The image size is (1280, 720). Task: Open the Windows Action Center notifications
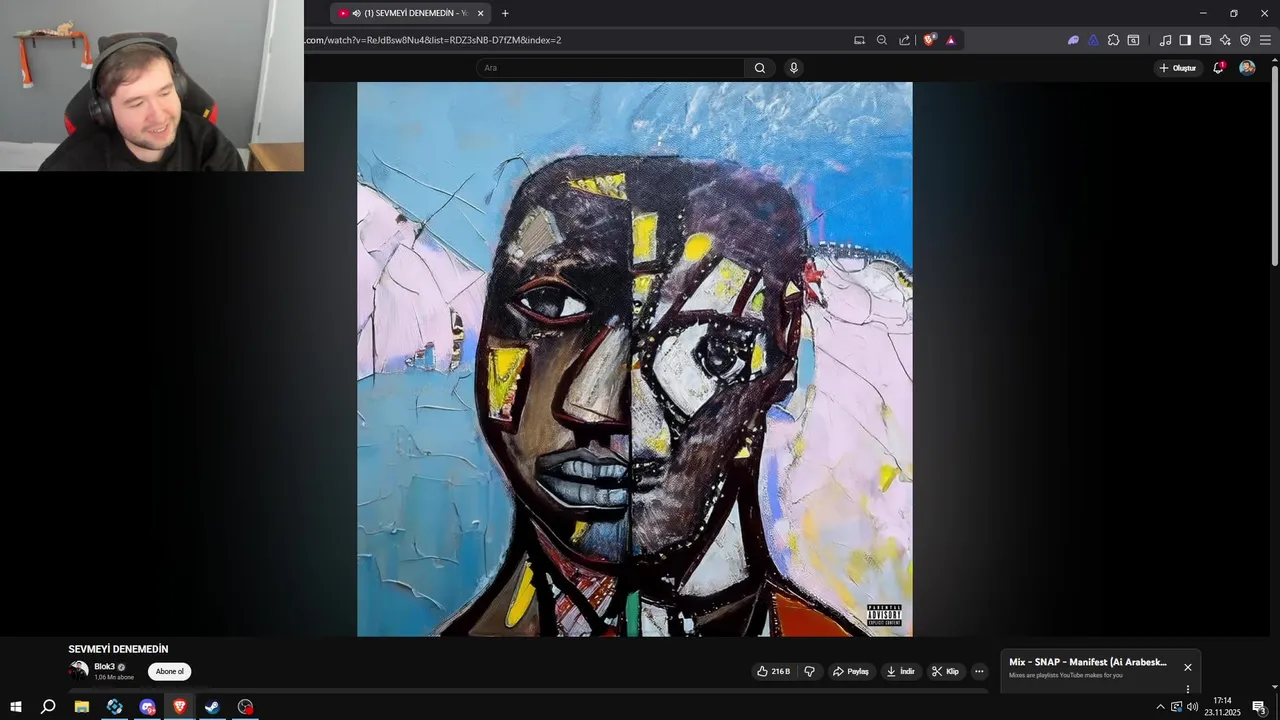pyautogui.click(x=1260, y=707)
